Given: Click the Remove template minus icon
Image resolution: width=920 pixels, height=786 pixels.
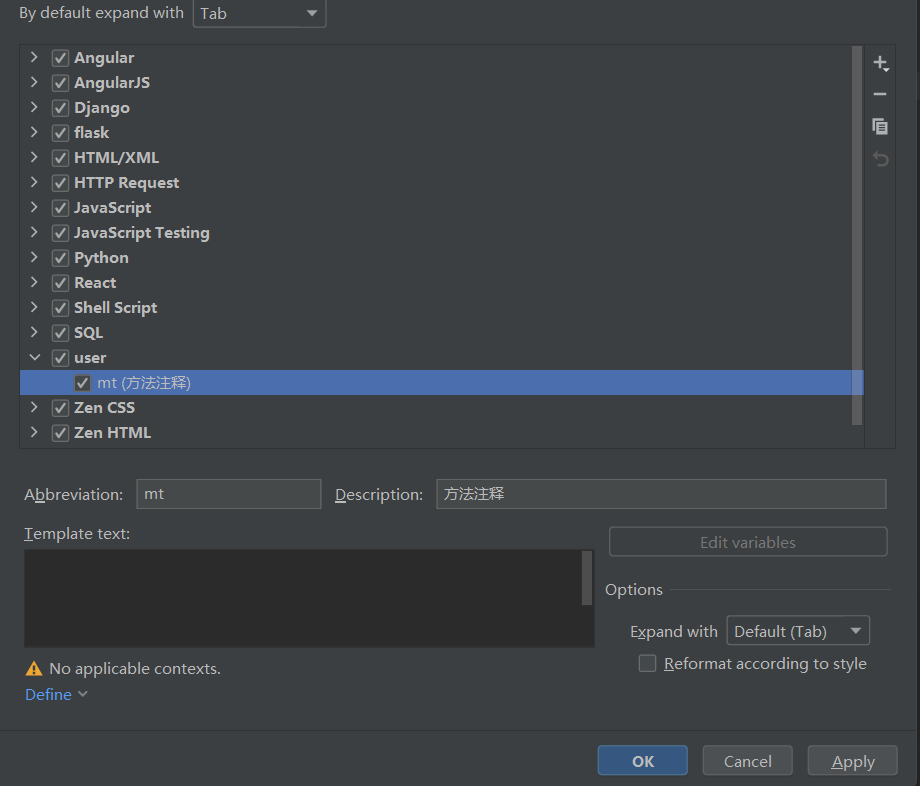Looking at the screenshot, I should coord(880,94).
